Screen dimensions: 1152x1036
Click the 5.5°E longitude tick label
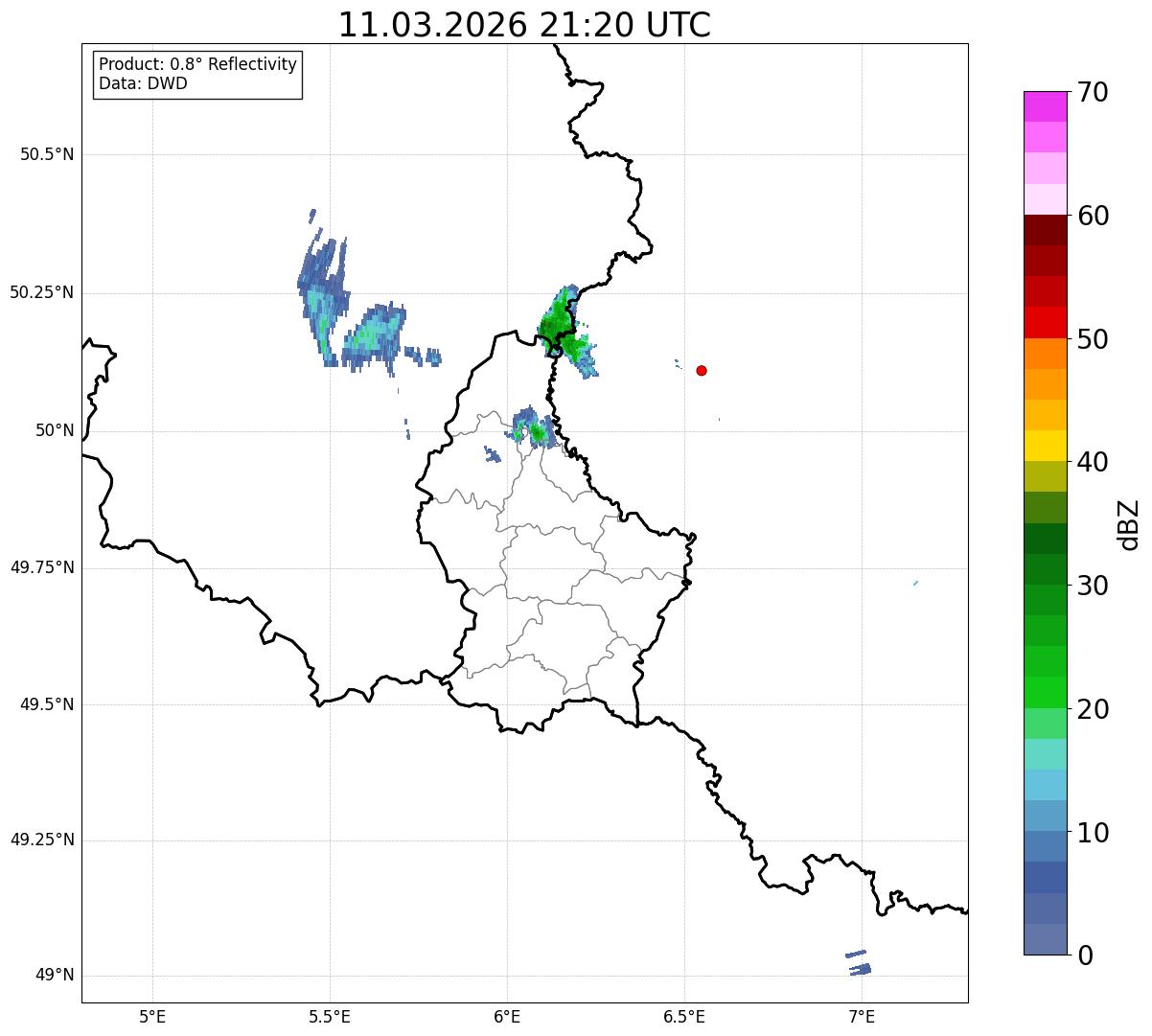[330, 1016]
